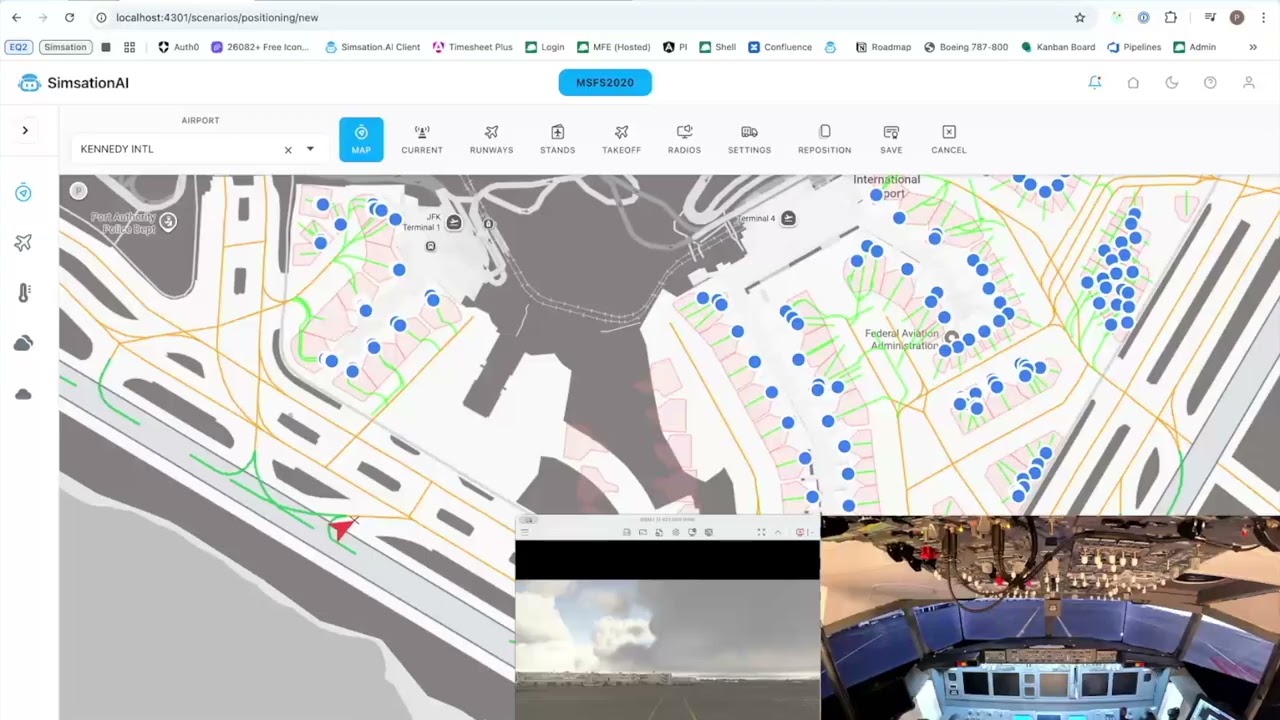Open the Confluence bookmark
This screenshot has height=720, width=1280.
point(780,47)
